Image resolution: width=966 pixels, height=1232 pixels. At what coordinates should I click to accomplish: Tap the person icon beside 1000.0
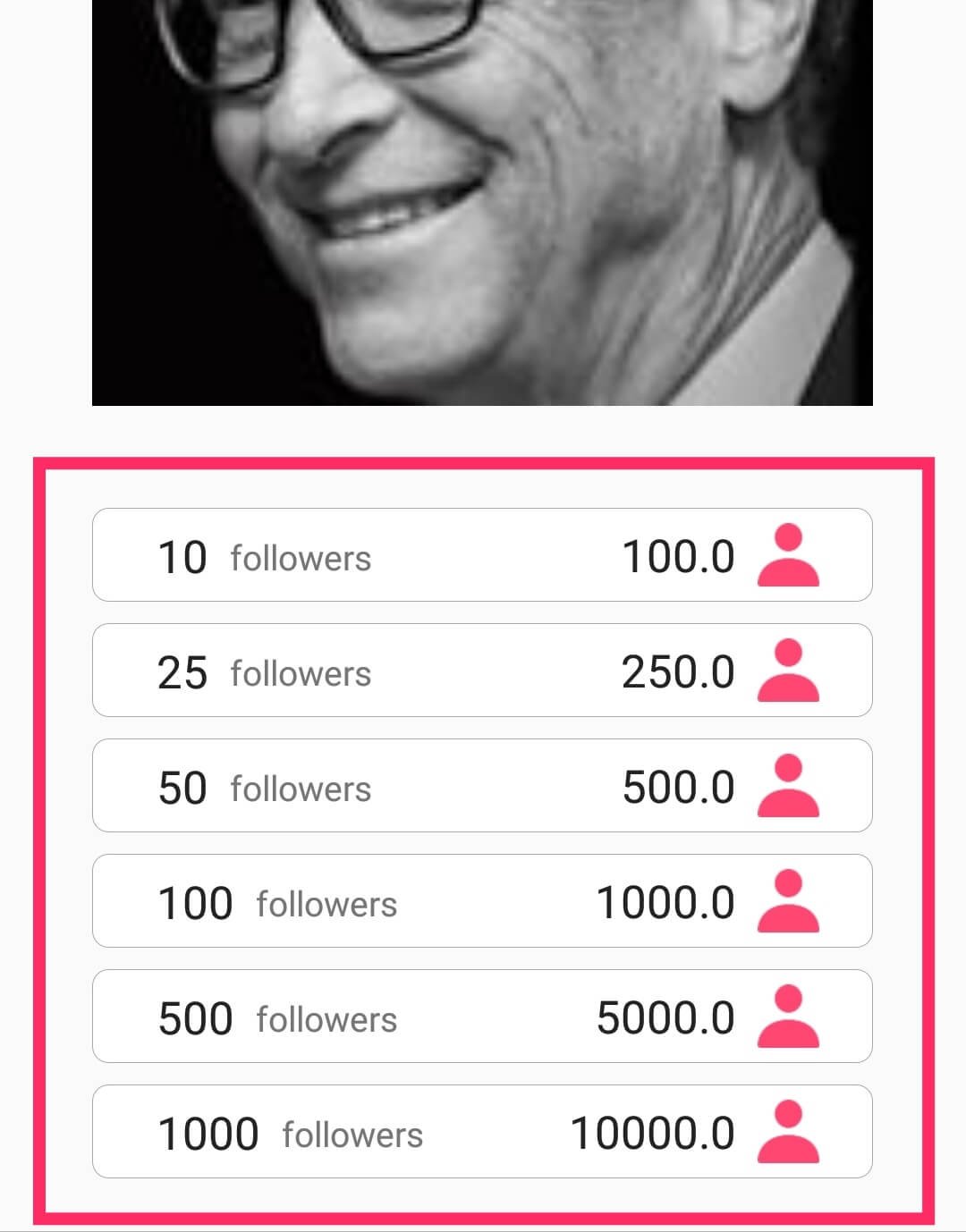click(x=788, y=901)
